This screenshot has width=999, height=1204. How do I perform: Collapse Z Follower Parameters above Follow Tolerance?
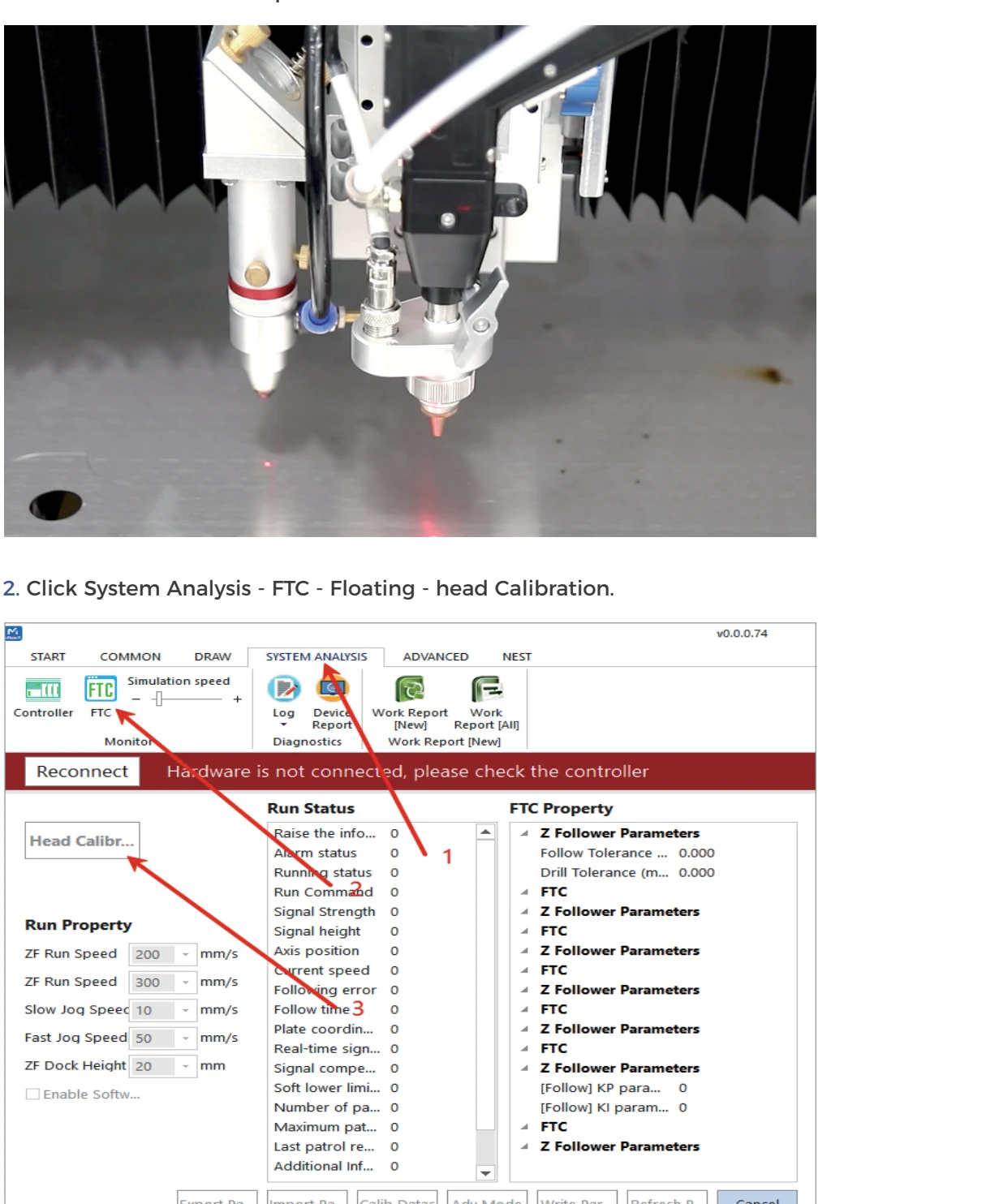[x=525, y=833]
